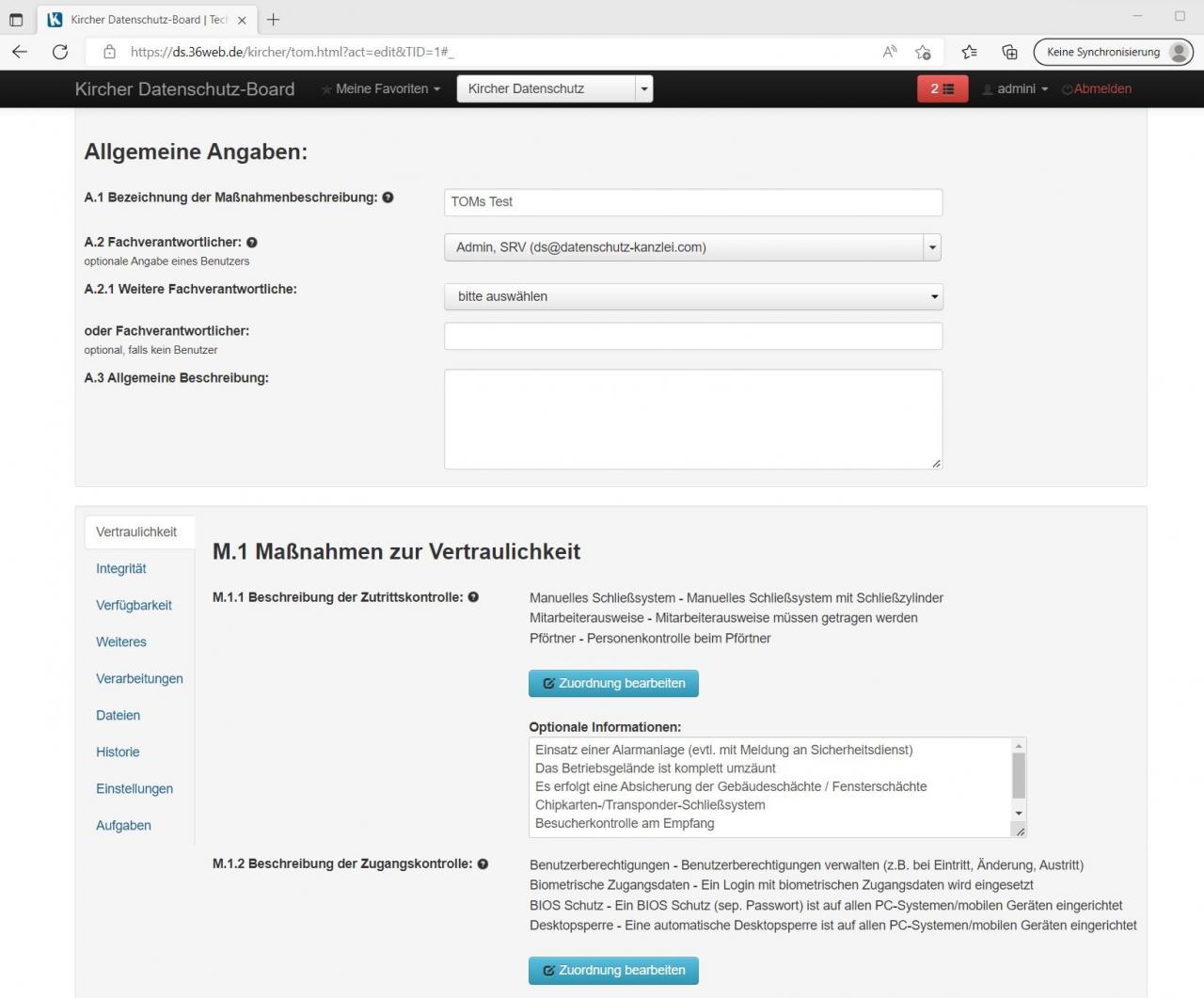Click Zuordnung bearbeiten under Zutrittskontrolle
The height and width of the screenshot is (998, 1204).
click(613, 683)
